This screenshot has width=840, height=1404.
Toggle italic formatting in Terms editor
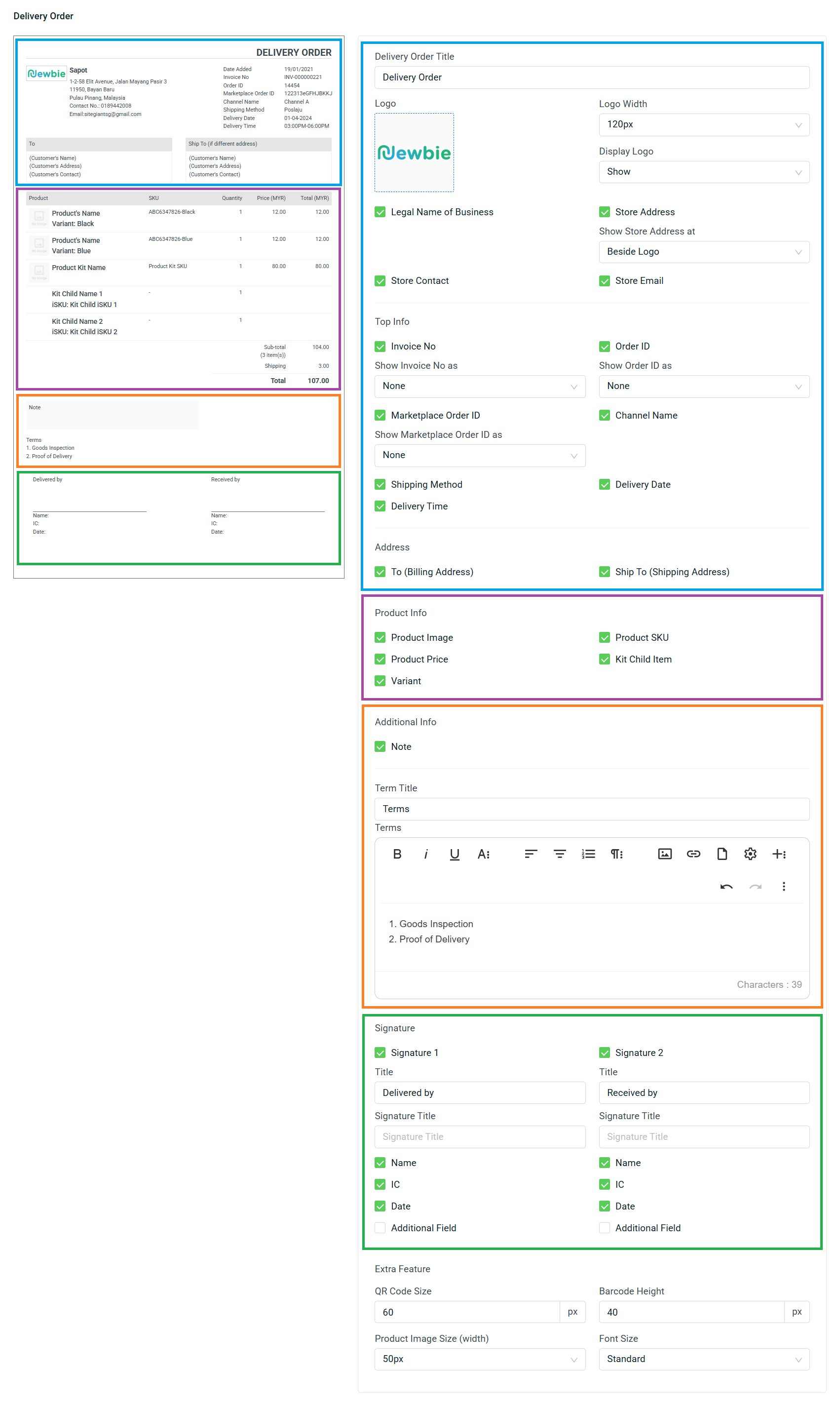tap(425, 854)
